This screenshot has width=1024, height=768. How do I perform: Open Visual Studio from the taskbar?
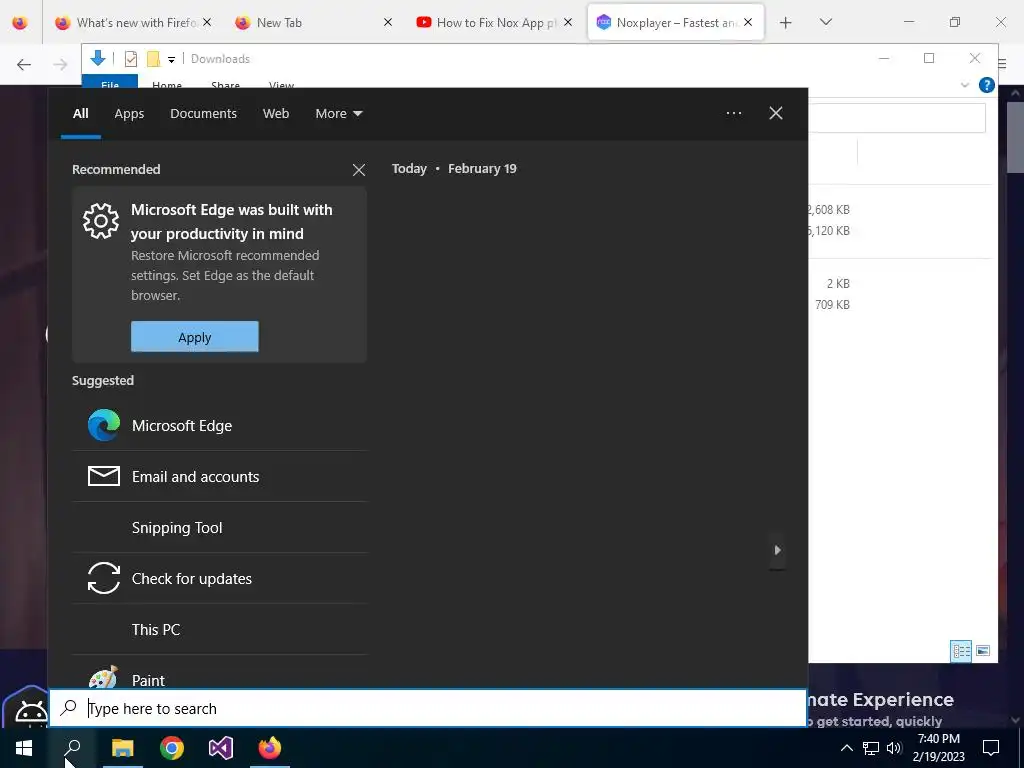click(x=221, y=748)
